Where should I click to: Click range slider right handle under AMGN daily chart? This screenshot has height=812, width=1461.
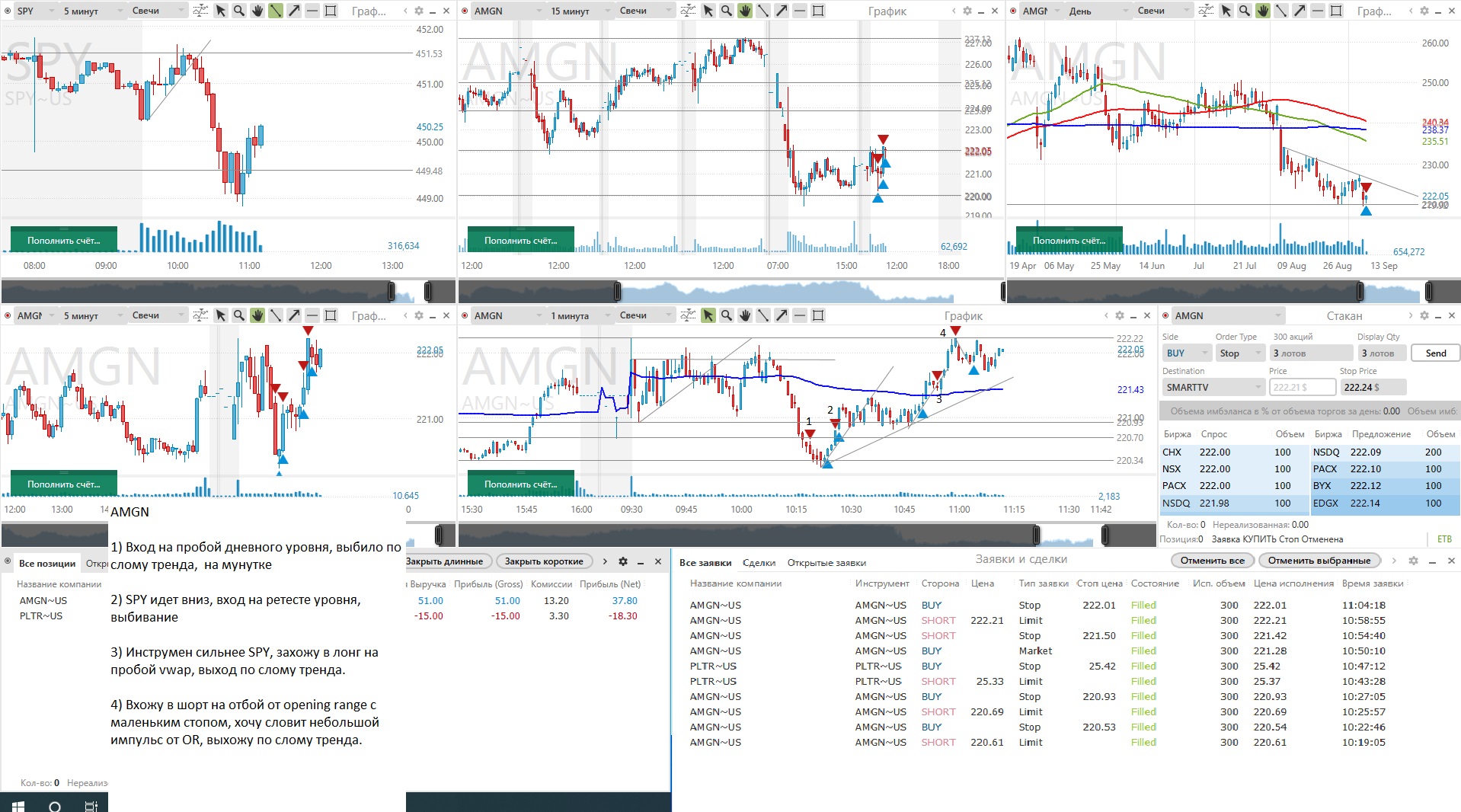click(x=1429, y=291)
